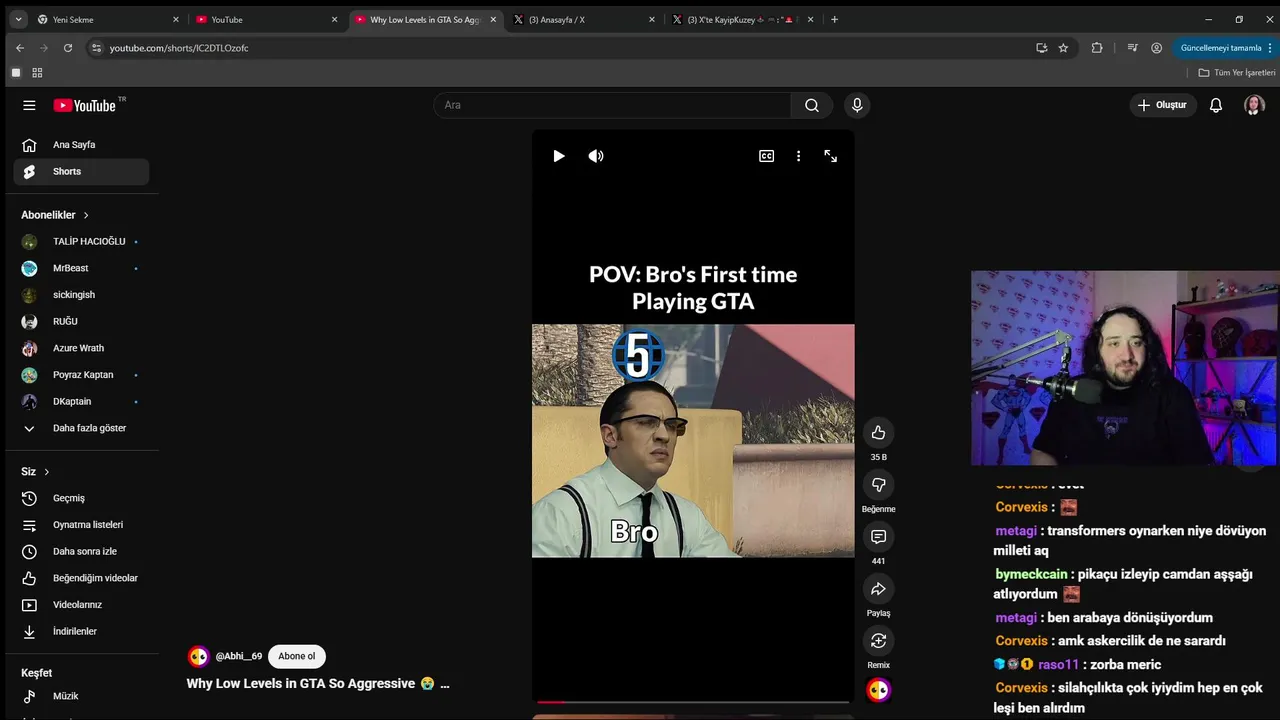The width and height of the screenshot is (1280, 720).
Task: Open MrBeast subscription channel
Action: coord(82,268)
